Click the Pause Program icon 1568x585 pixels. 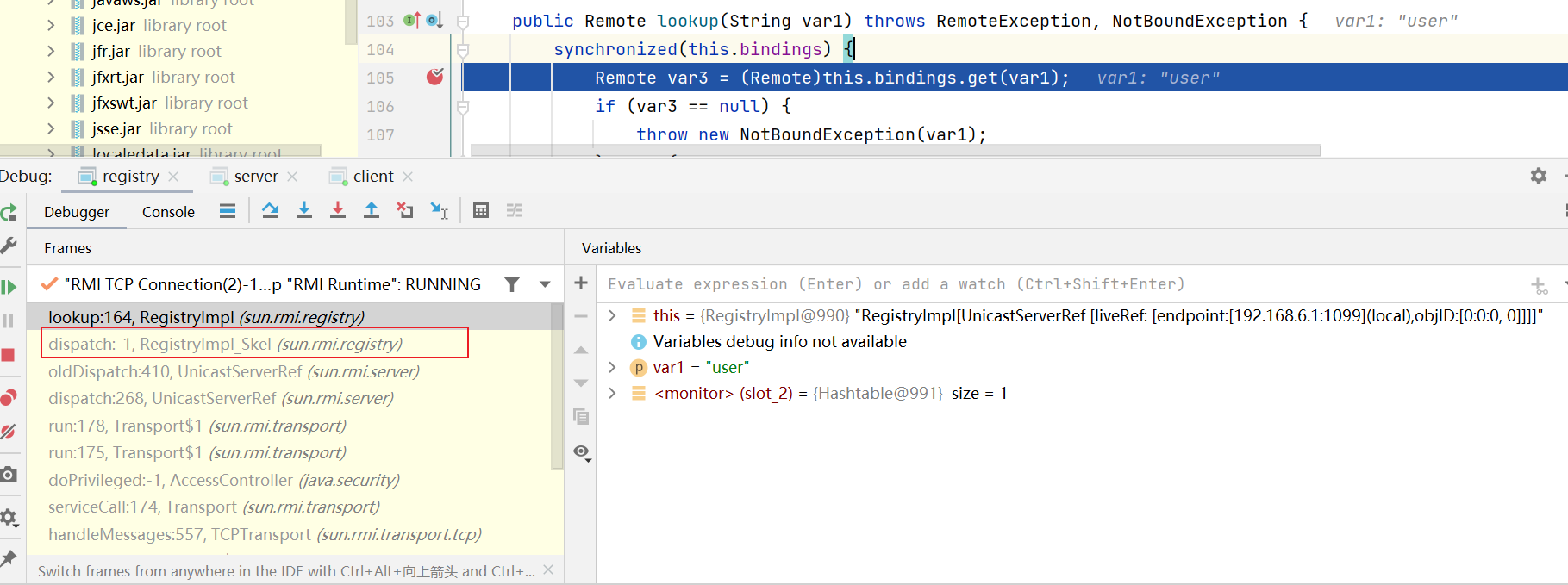tap(9, 321)
